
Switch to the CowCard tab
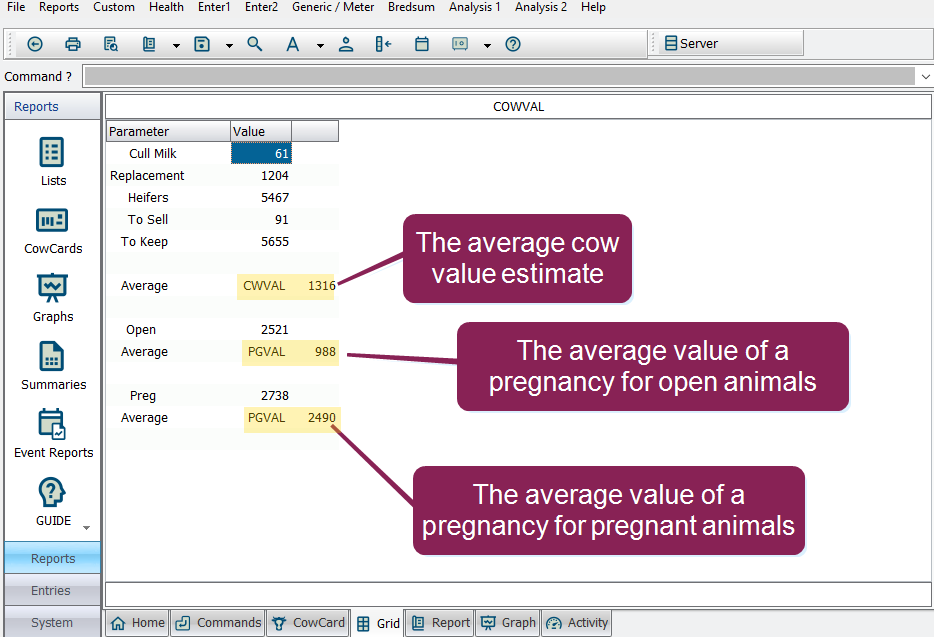coord(308,623)
